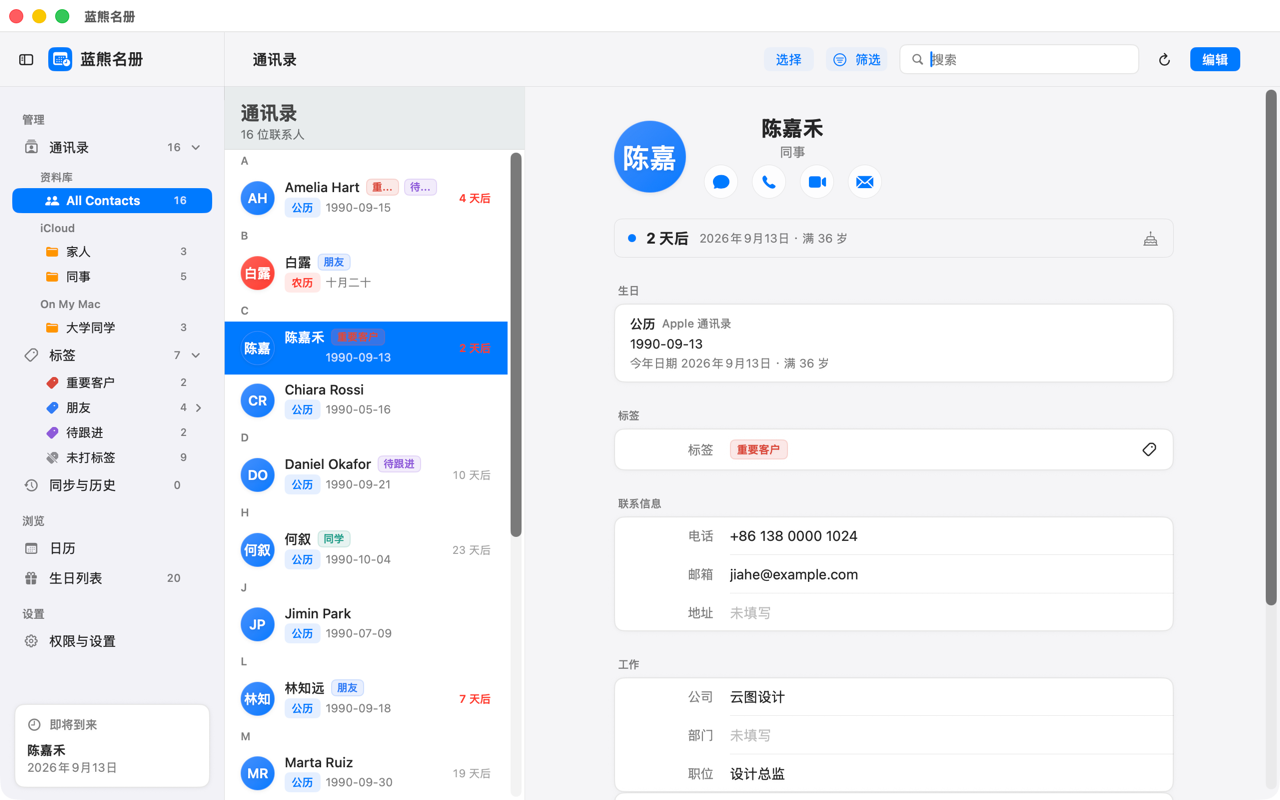This screenshot has width=1280, height=800.
Task: Click the selected 陈嘉禾 list row
Action: click(366, 348)
